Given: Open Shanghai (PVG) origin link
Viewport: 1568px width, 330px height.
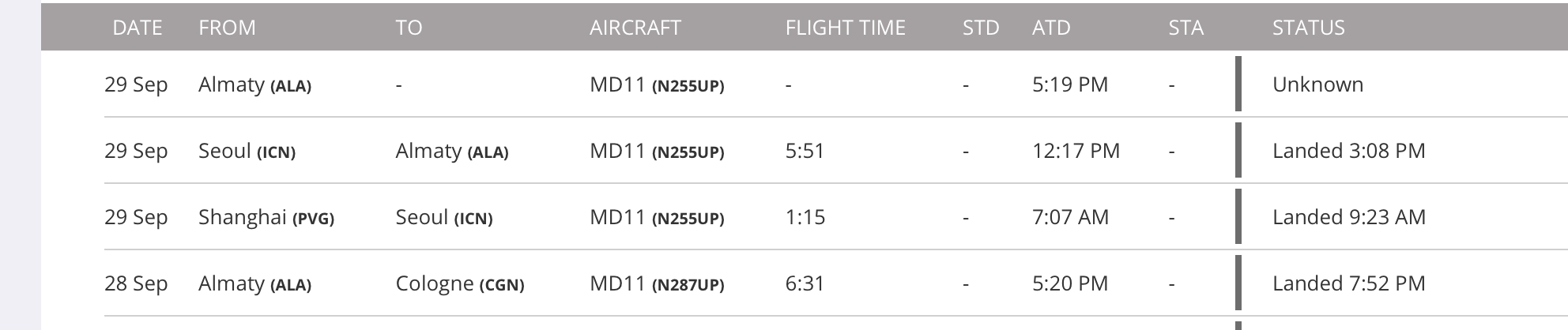Looking at the screenshot, I should (266, 217).
